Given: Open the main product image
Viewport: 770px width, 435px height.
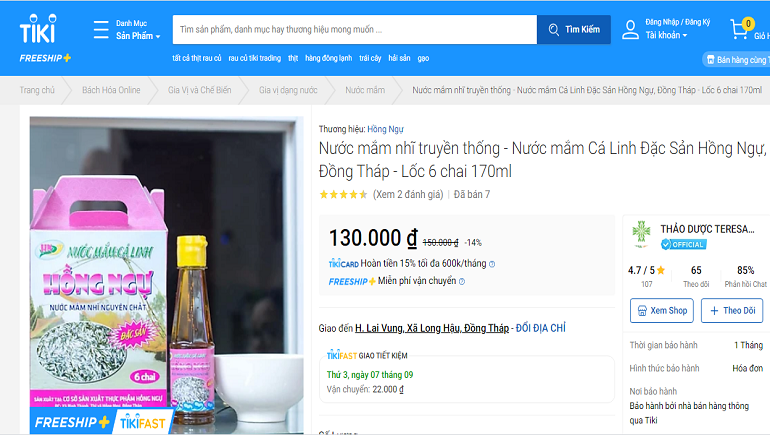Looking at the screenshot, I should pyautogui.click(x=166, y=275).
